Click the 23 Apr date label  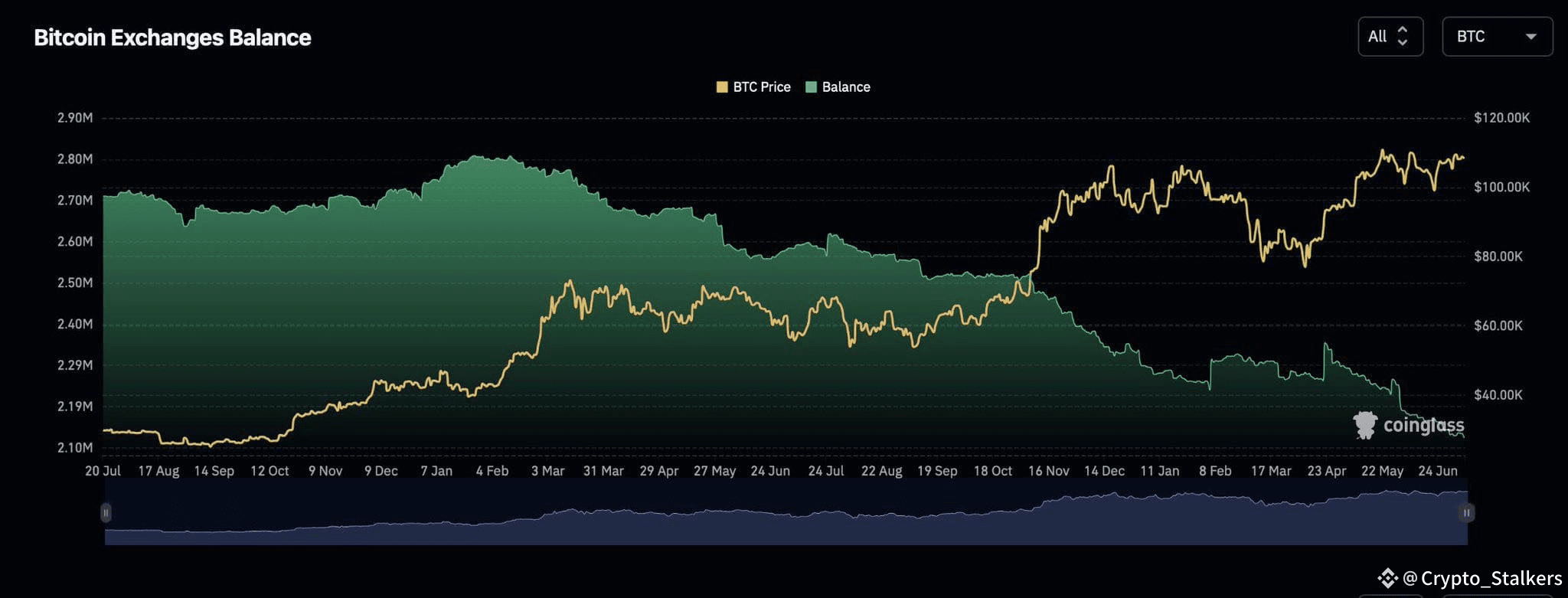pyautogui.click(x=1327, y=471)
